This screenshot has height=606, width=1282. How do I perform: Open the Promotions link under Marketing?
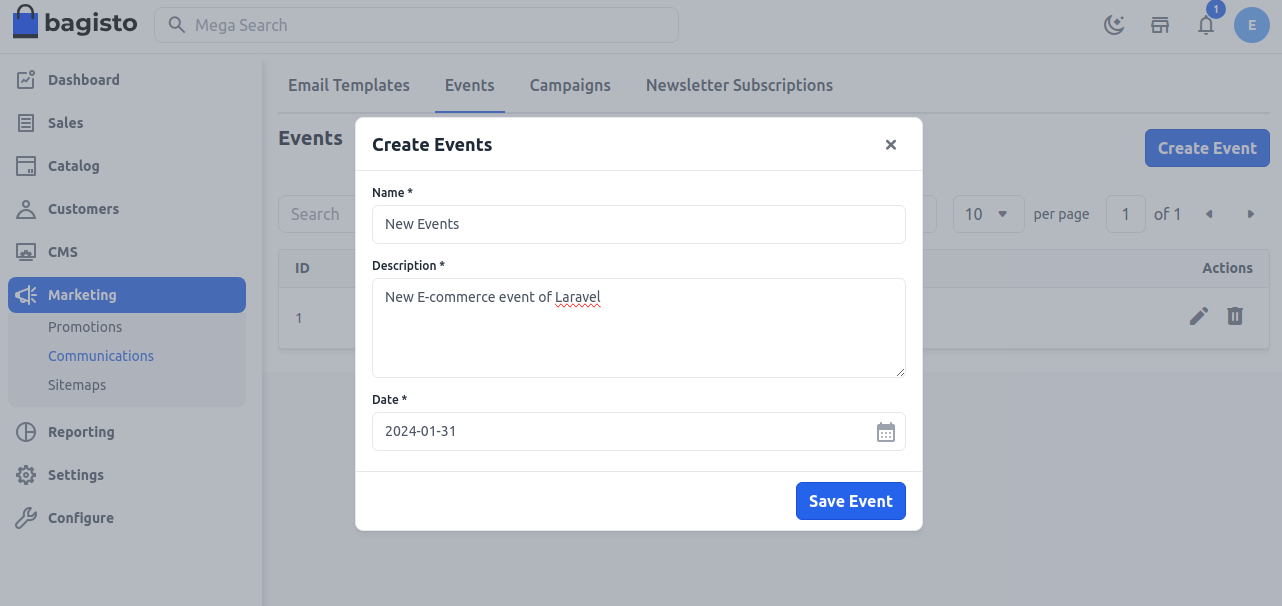click(x=85, y=327)
